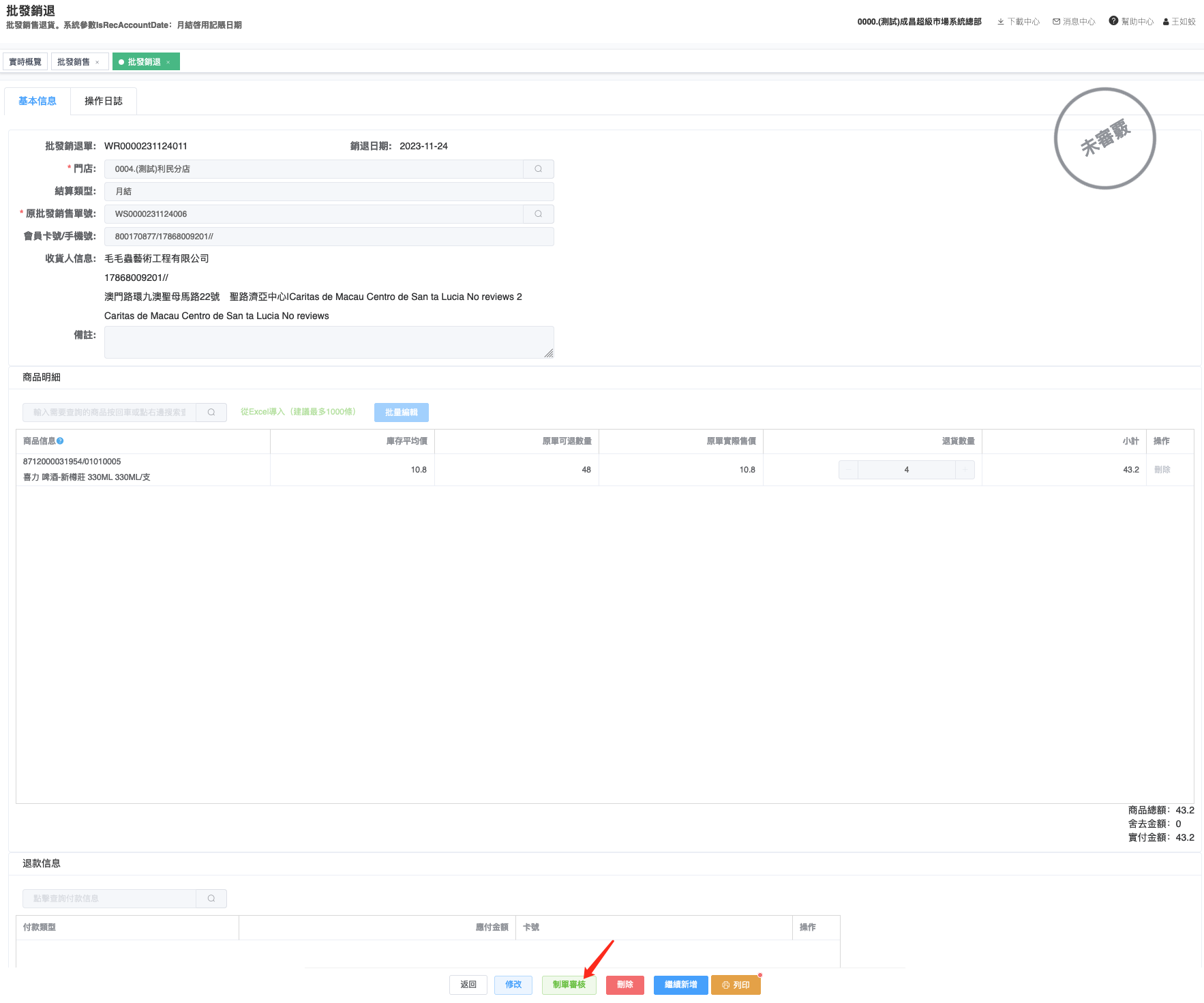Switch to the 操作日誌 tab

point(104,101)
